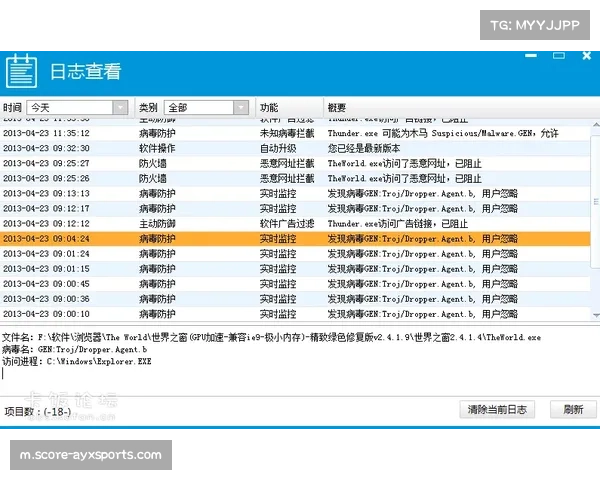Select the highlighted 09:04:24 log entry
The height and width of the screenshot is (480, 600).
click(300, 239)
